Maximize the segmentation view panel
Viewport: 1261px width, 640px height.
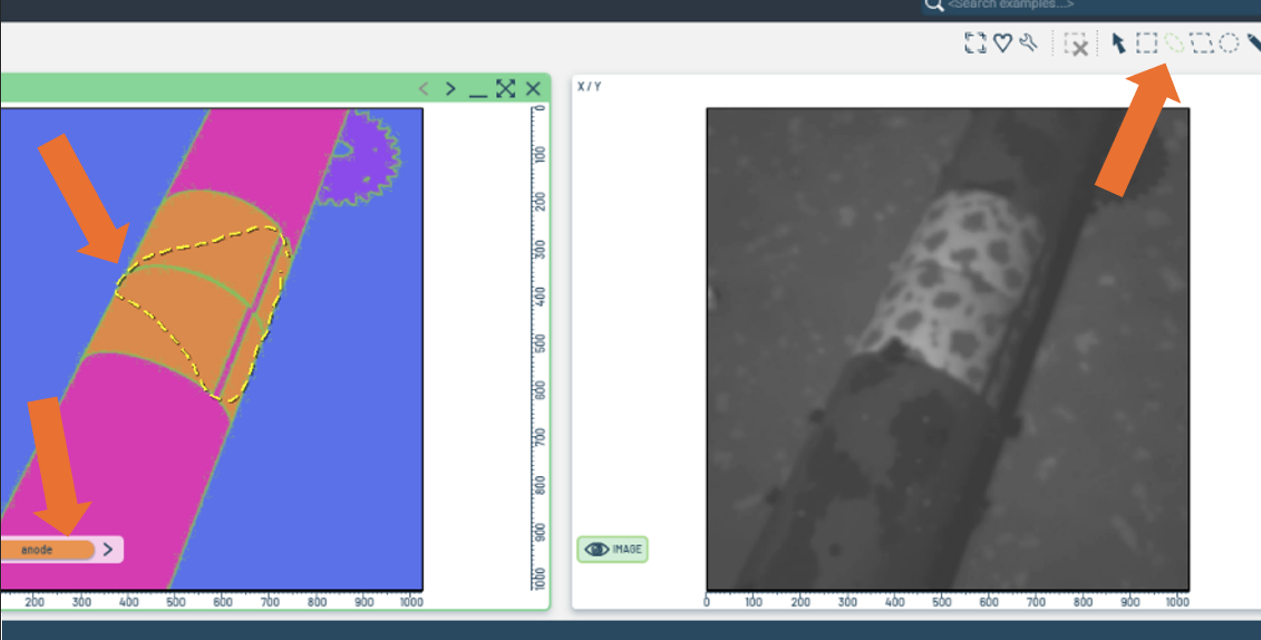[505, 89]
